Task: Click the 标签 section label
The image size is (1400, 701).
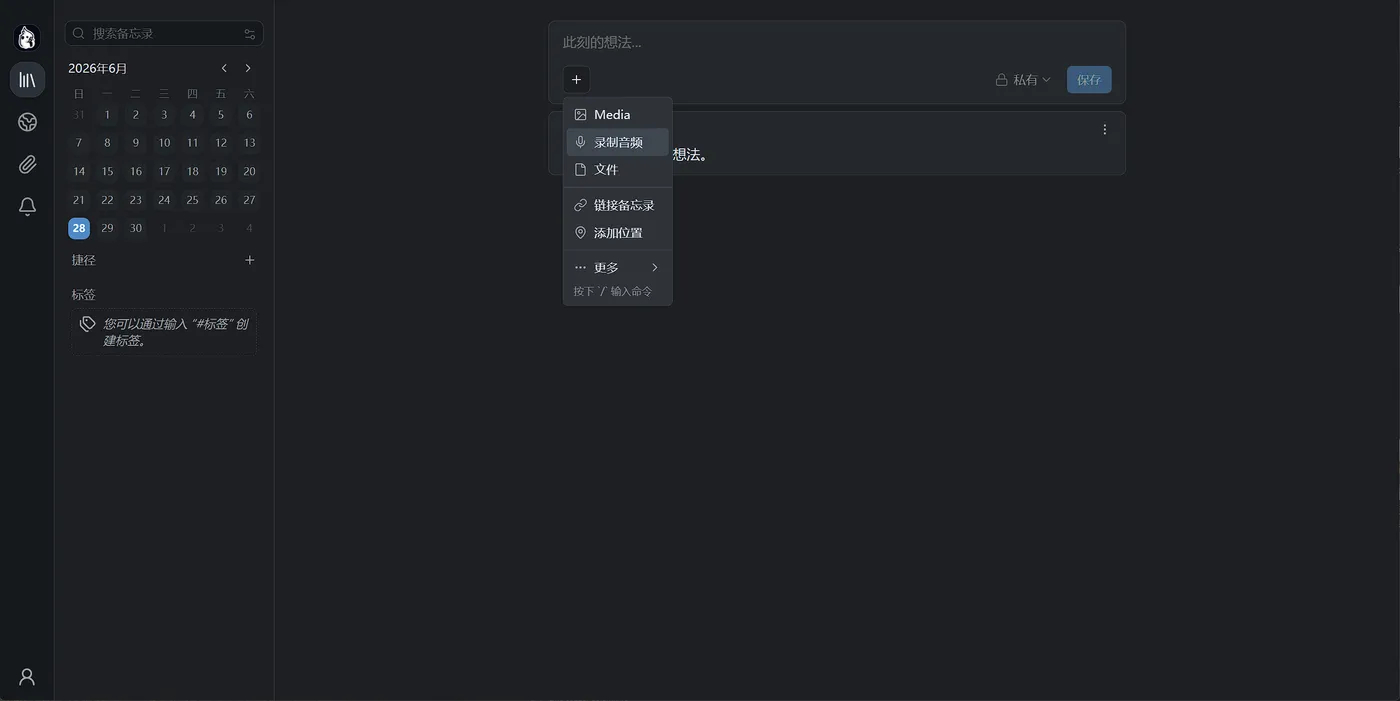Action: click(x=84, y=295)
